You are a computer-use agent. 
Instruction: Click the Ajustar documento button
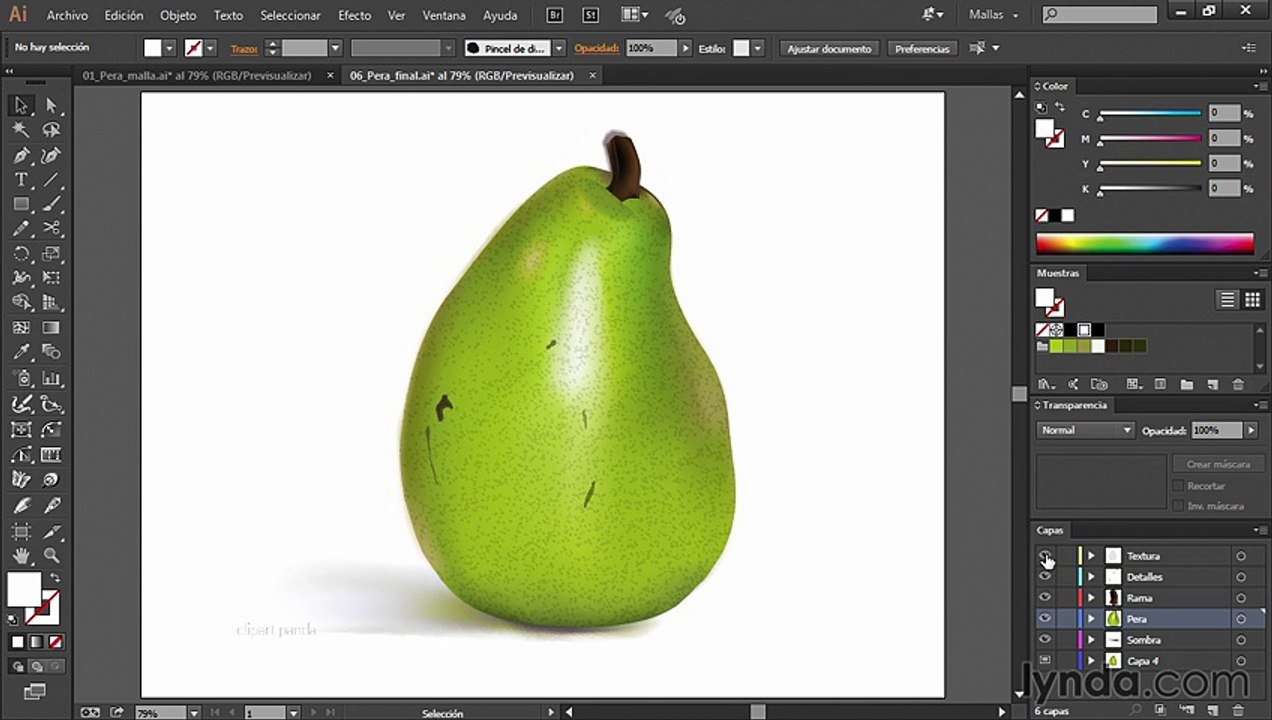point(829,48)
